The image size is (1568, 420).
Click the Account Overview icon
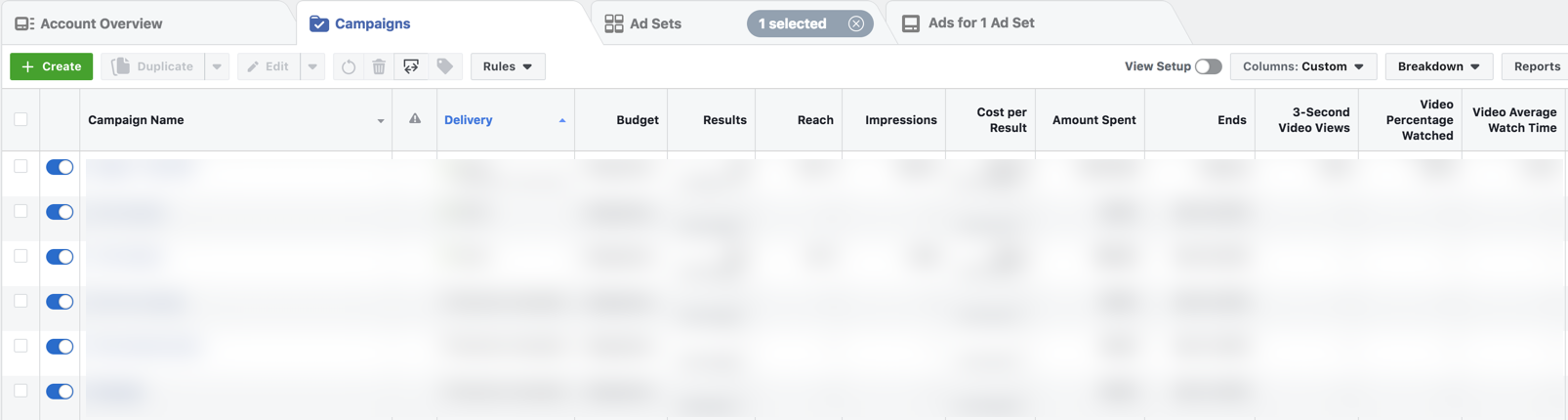tap(24, 23)
